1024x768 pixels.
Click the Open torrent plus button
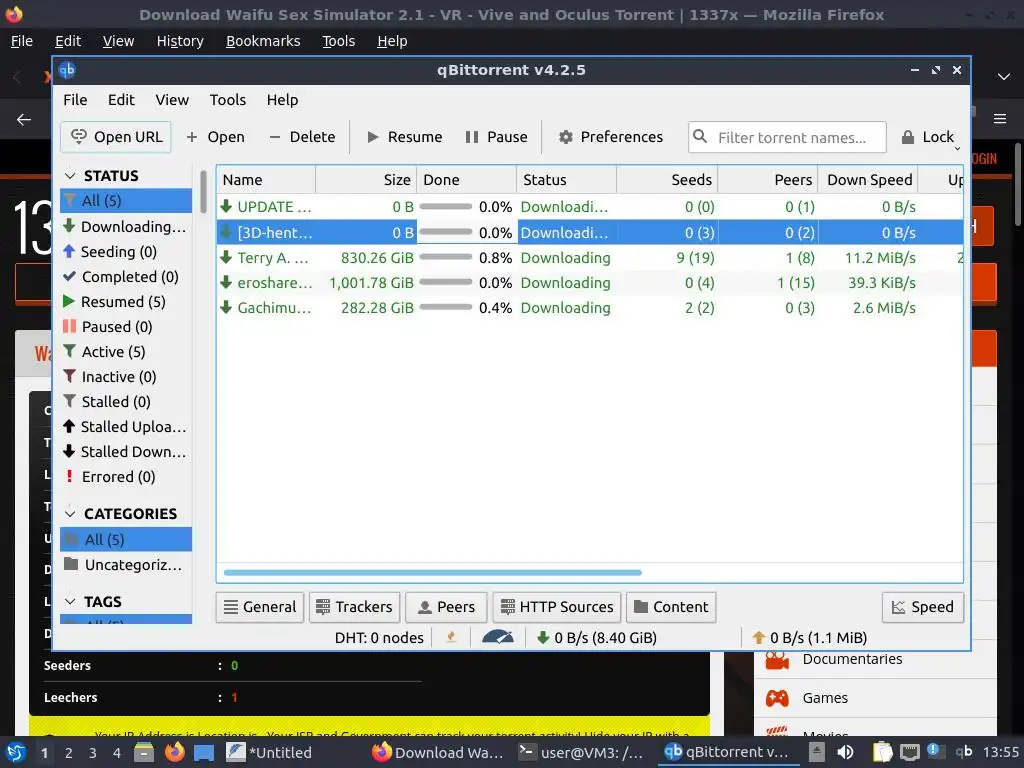pos(216,137)
